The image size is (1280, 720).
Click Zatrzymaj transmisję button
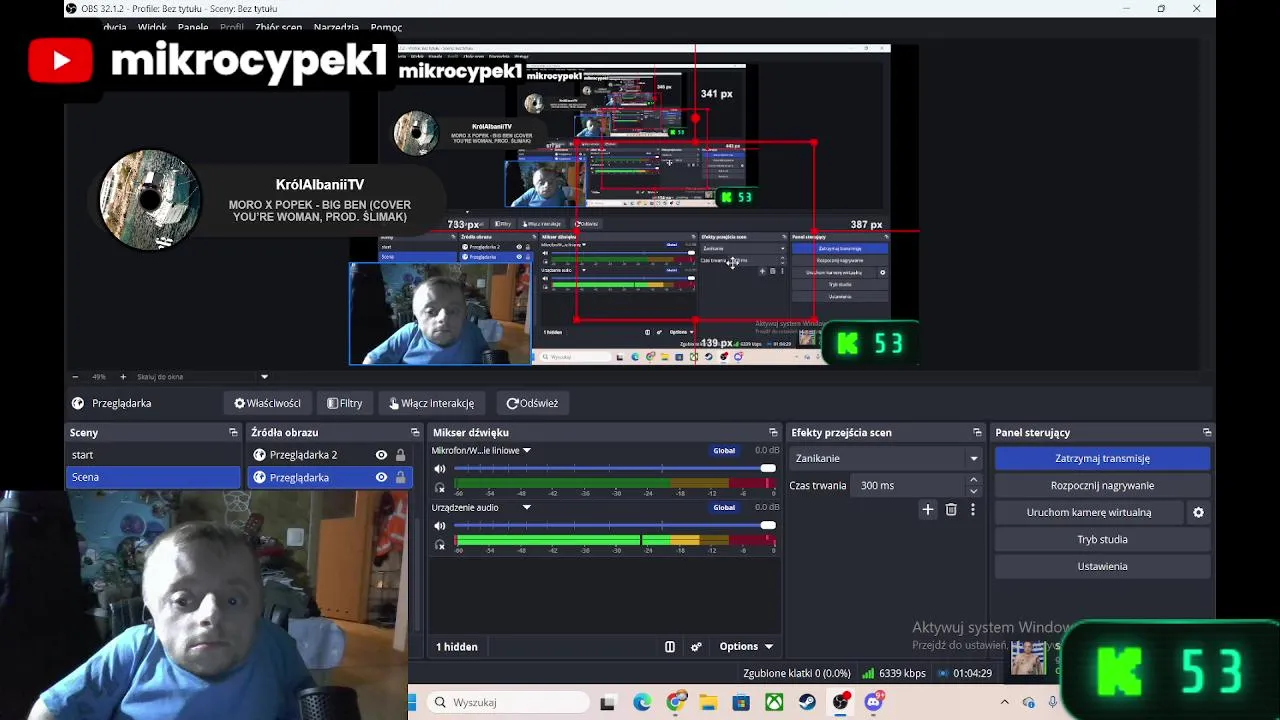[x=1102, y=458]
